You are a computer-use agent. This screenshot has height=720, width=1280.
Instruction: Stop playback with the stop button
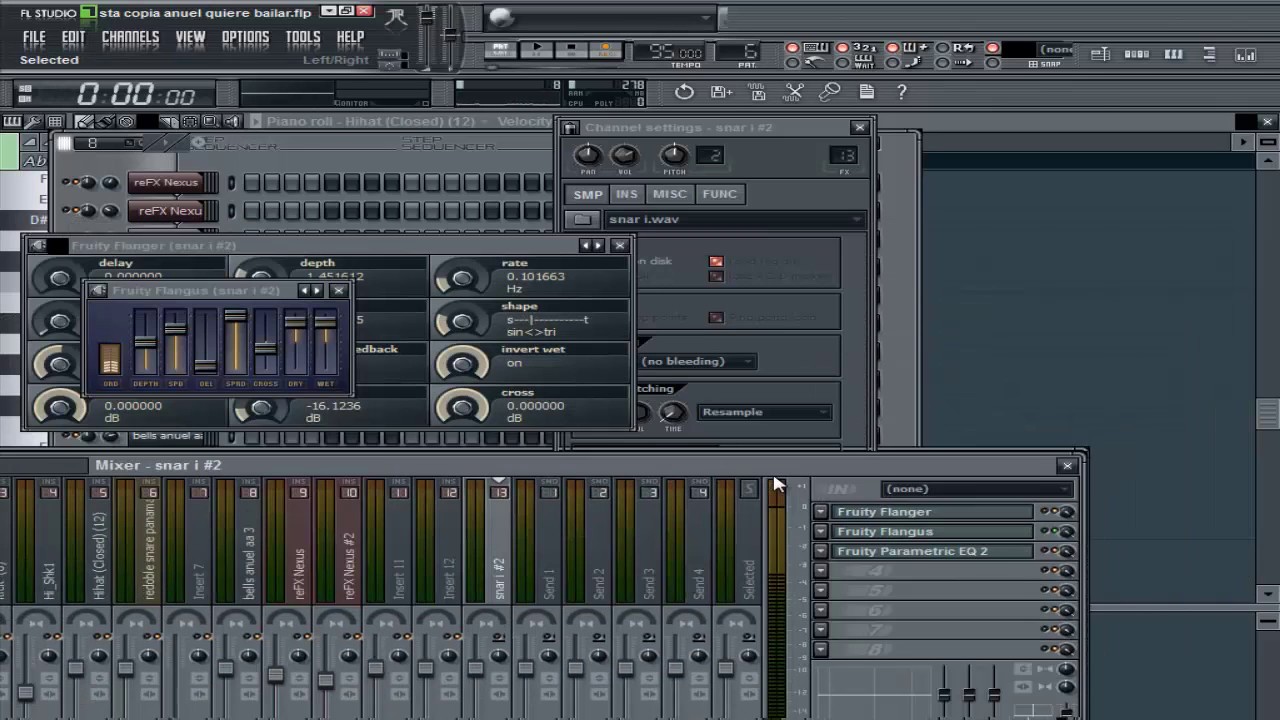[571, 49]
